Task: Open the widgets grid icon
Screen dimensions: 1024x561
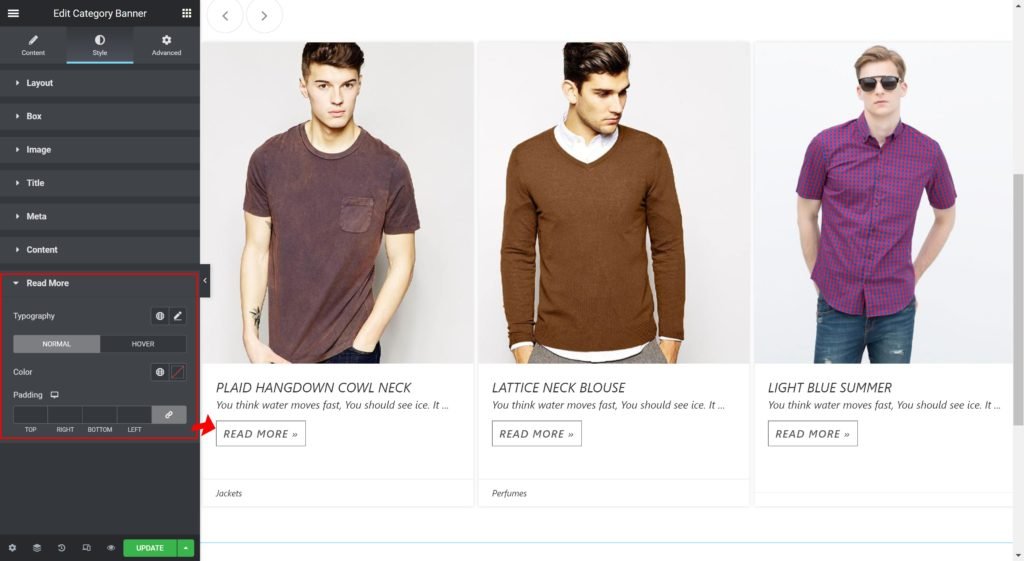Action: point(187,13)
